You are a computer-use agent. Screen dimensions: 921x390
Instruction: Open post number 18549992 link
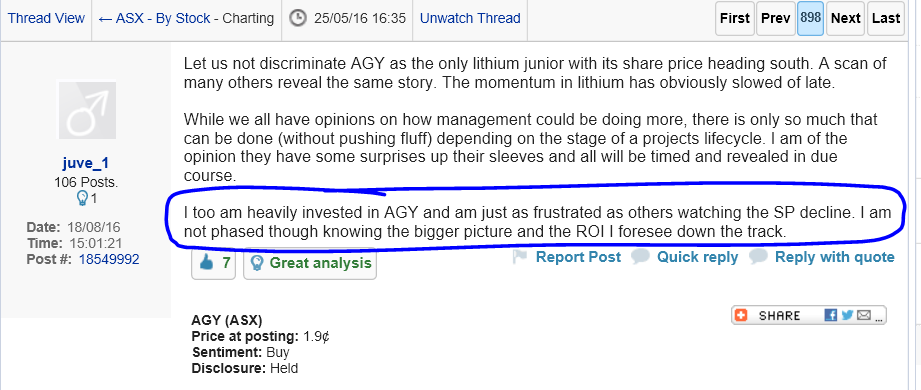[x=109, y=259]
